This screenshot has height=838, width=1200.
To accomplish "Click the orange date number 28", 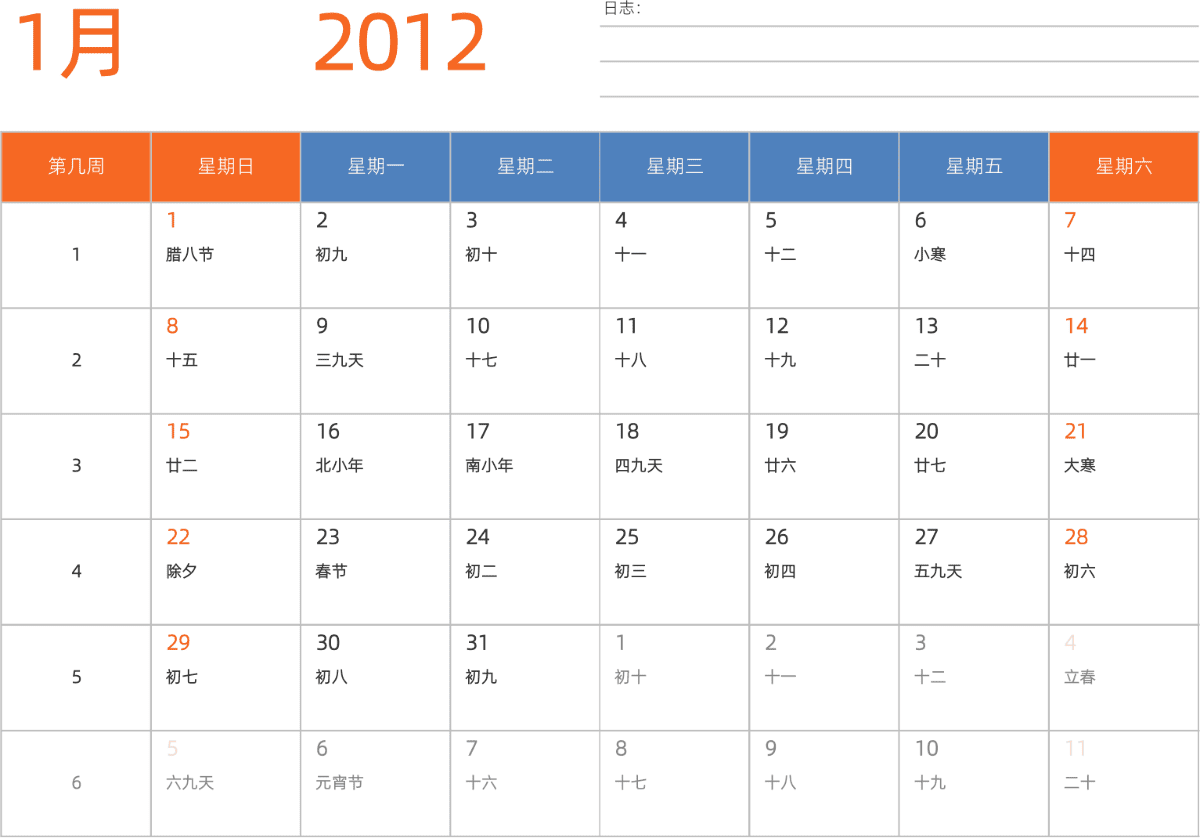I will click(1076, 538).
